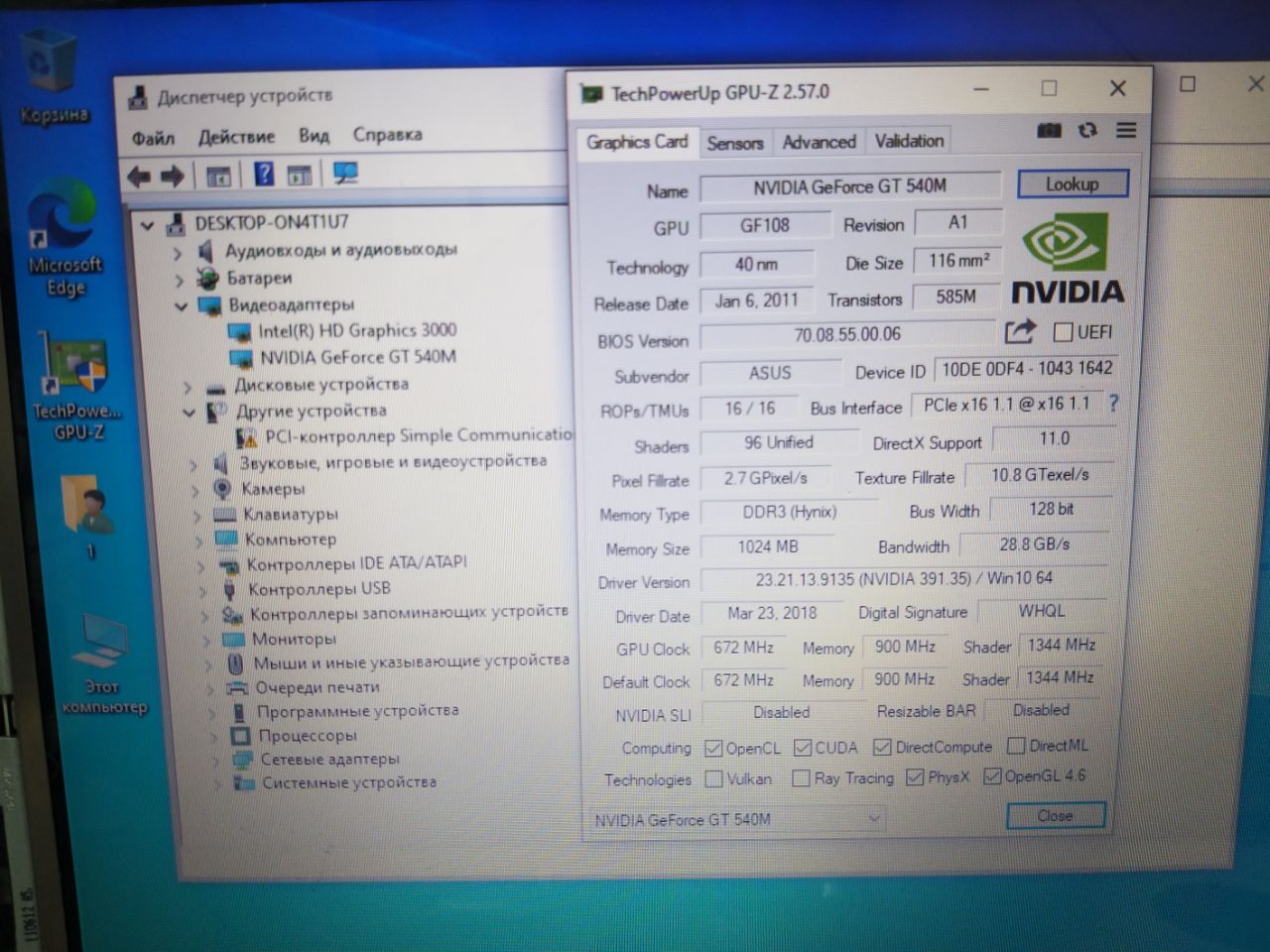The width and height of the screenshot is (1270, 952).
Task: Click the Name field NVIDIA GeForce GT 540M
Action: point(849,186)
